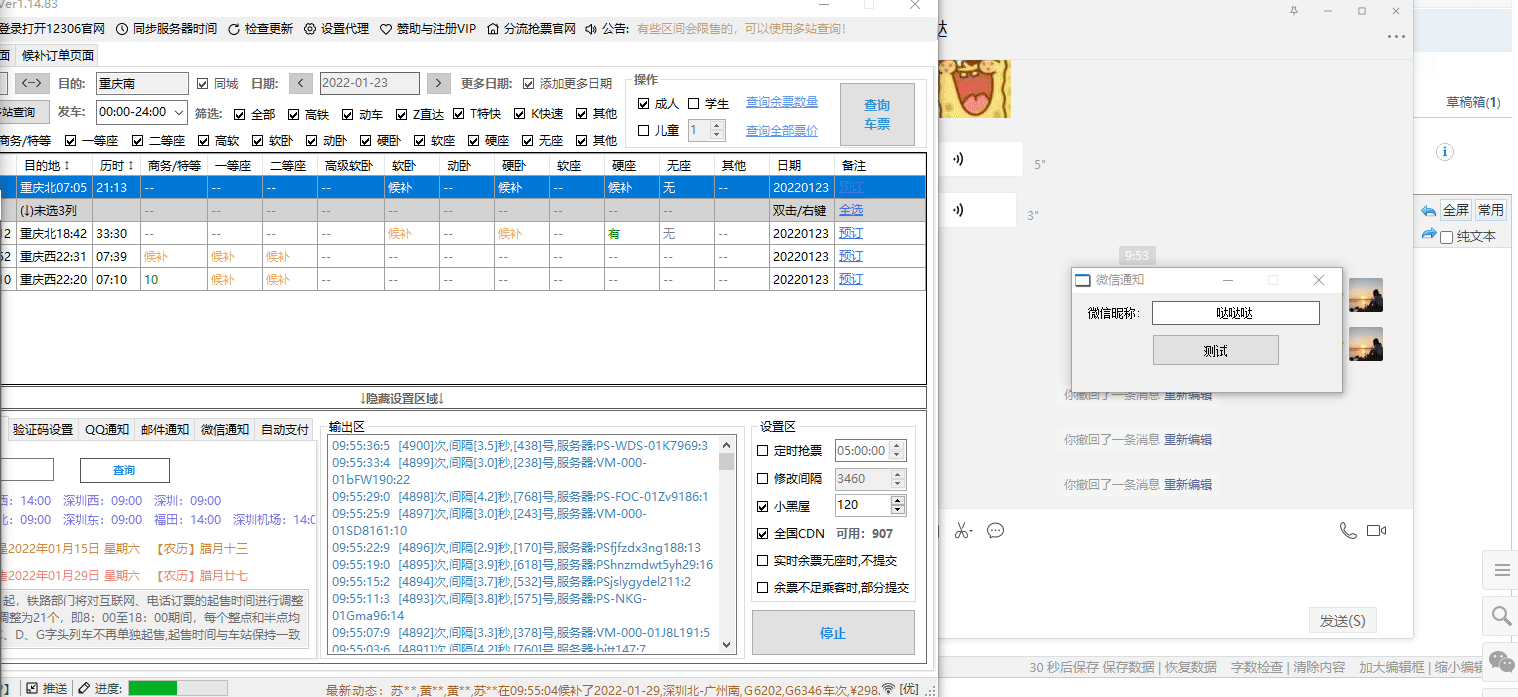Click the 查询余票数量 link
The image size is (1518, 697).
click(x=782, y=102)
